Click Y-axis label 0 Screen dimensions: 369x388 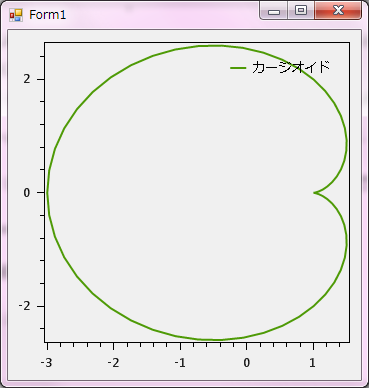pos(27,193)
